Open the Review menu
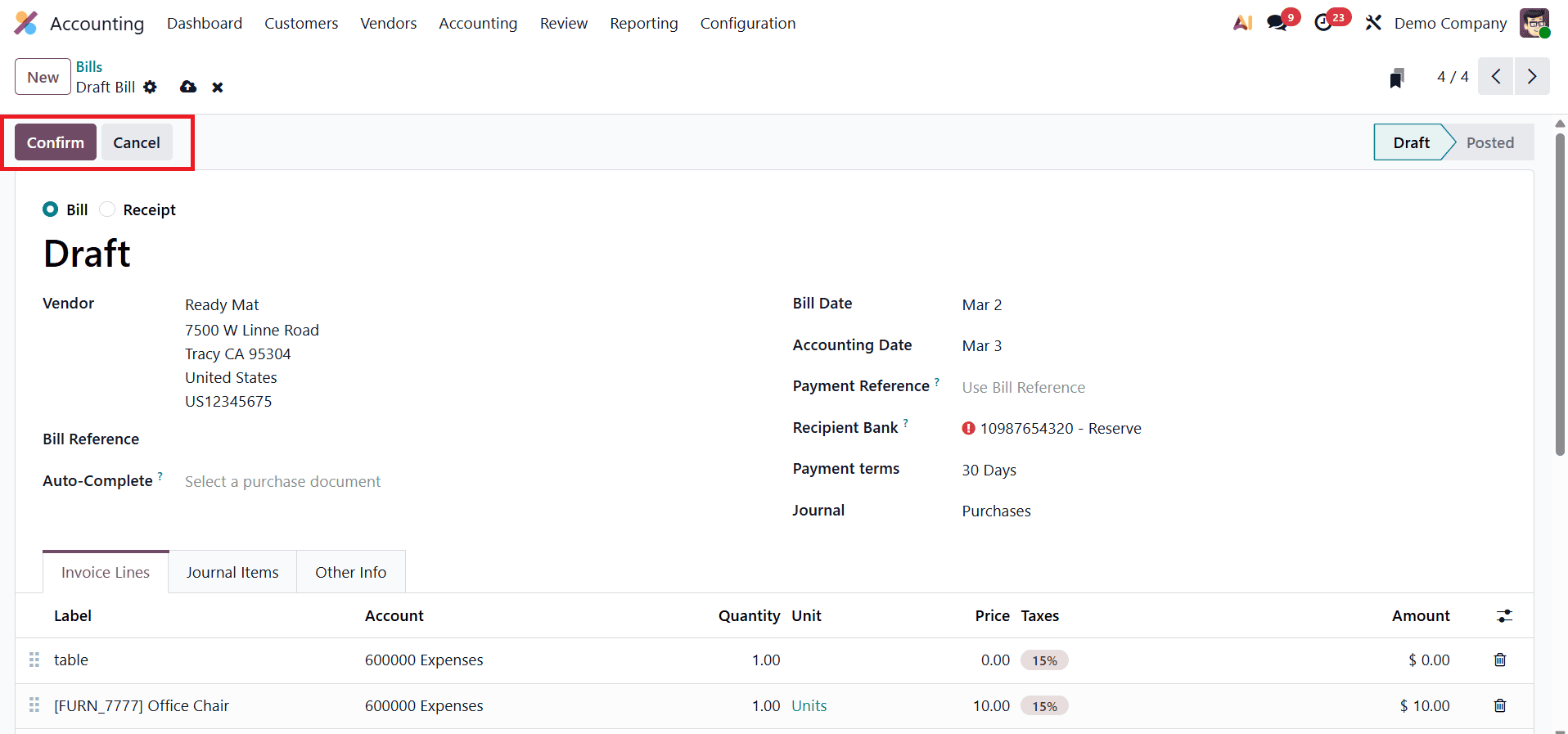This screenshot has height=734, width=1568. 564,23
